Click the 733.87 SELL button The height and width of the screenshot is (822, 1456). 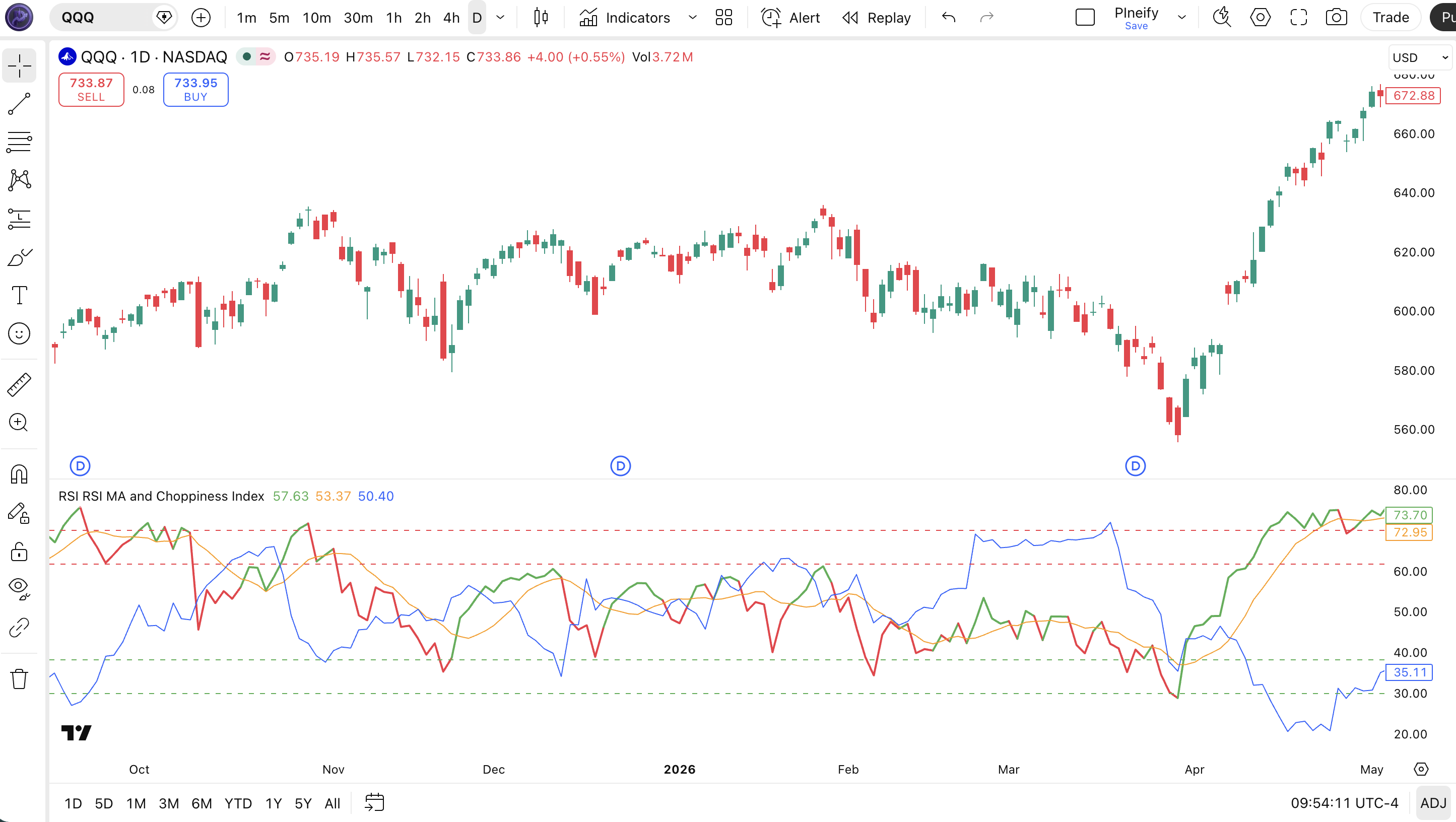click(91, 89)
